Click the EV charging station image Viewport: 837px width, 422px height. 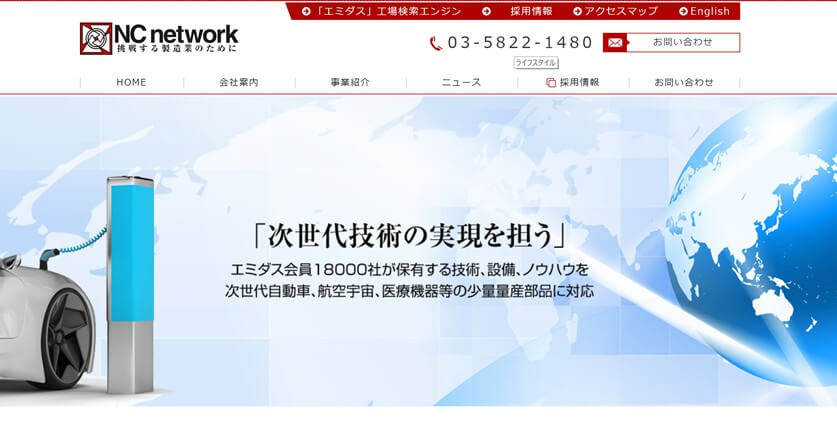130,285
